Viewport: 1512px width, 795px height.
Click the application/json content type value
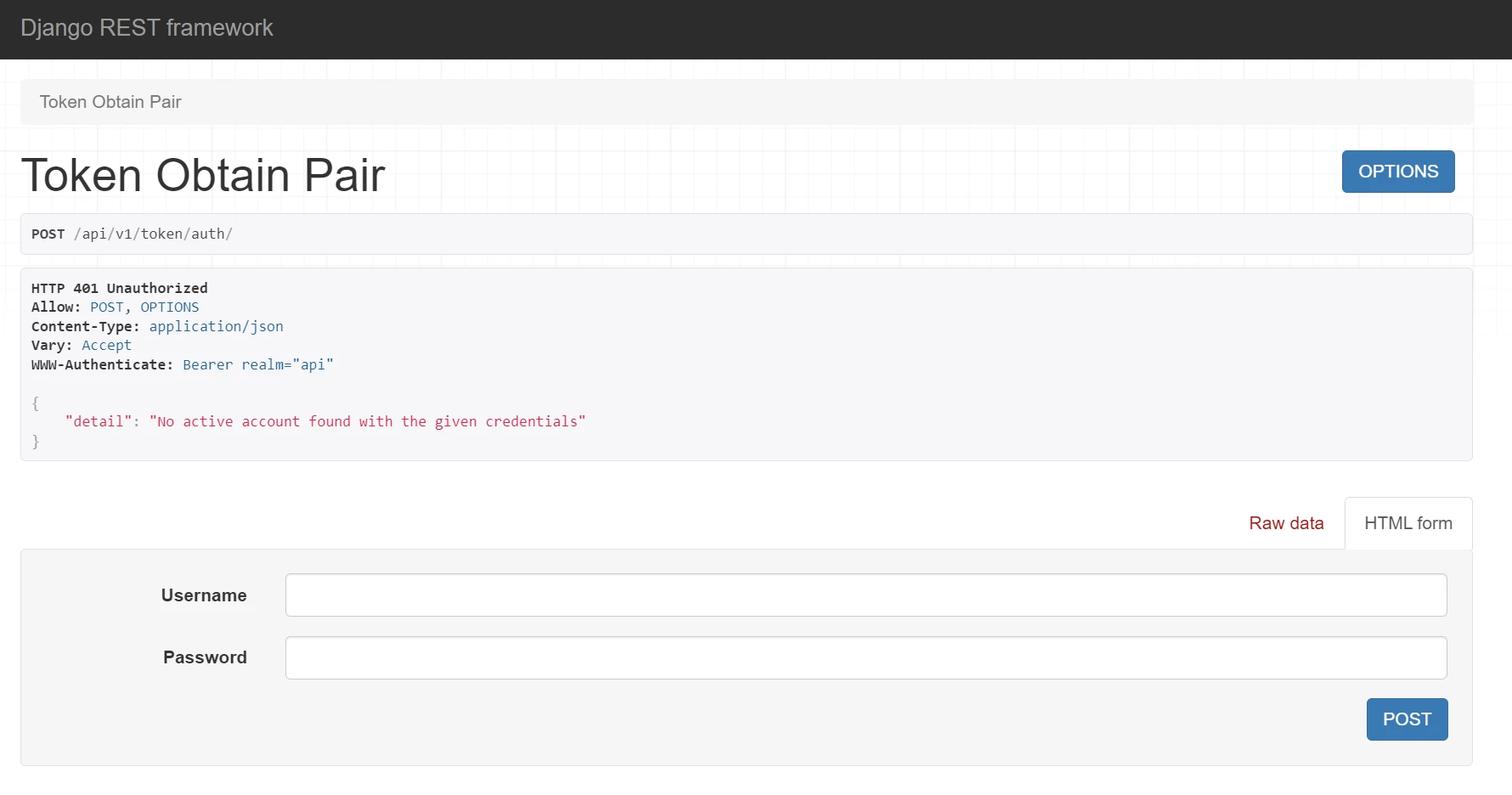coord(217,326)
